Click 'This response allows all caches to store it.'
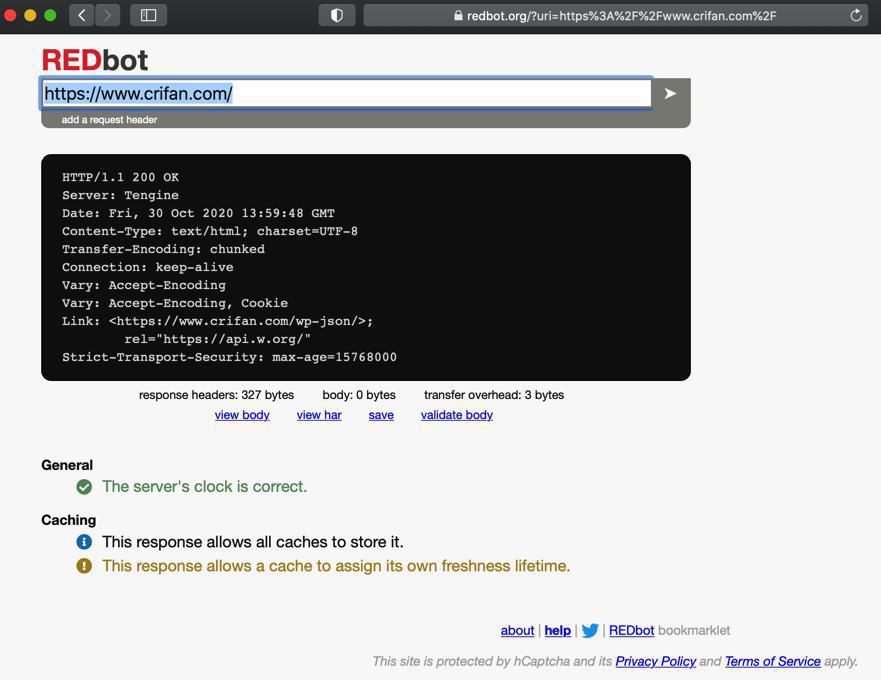This screenshot has height=680, width=881. (253, 542)
